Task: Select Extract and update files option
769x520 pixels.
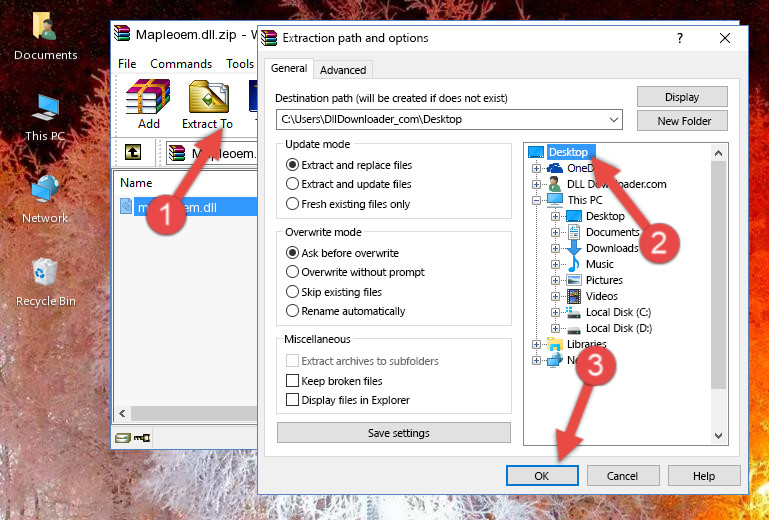Action: click(348, 184)
